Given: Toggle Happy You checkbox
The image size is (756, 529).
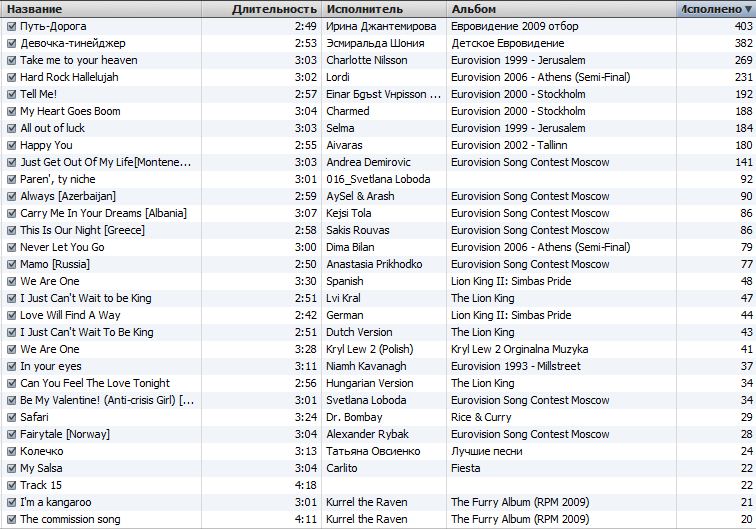Looking at the screenshot, I should pos(12,145).
